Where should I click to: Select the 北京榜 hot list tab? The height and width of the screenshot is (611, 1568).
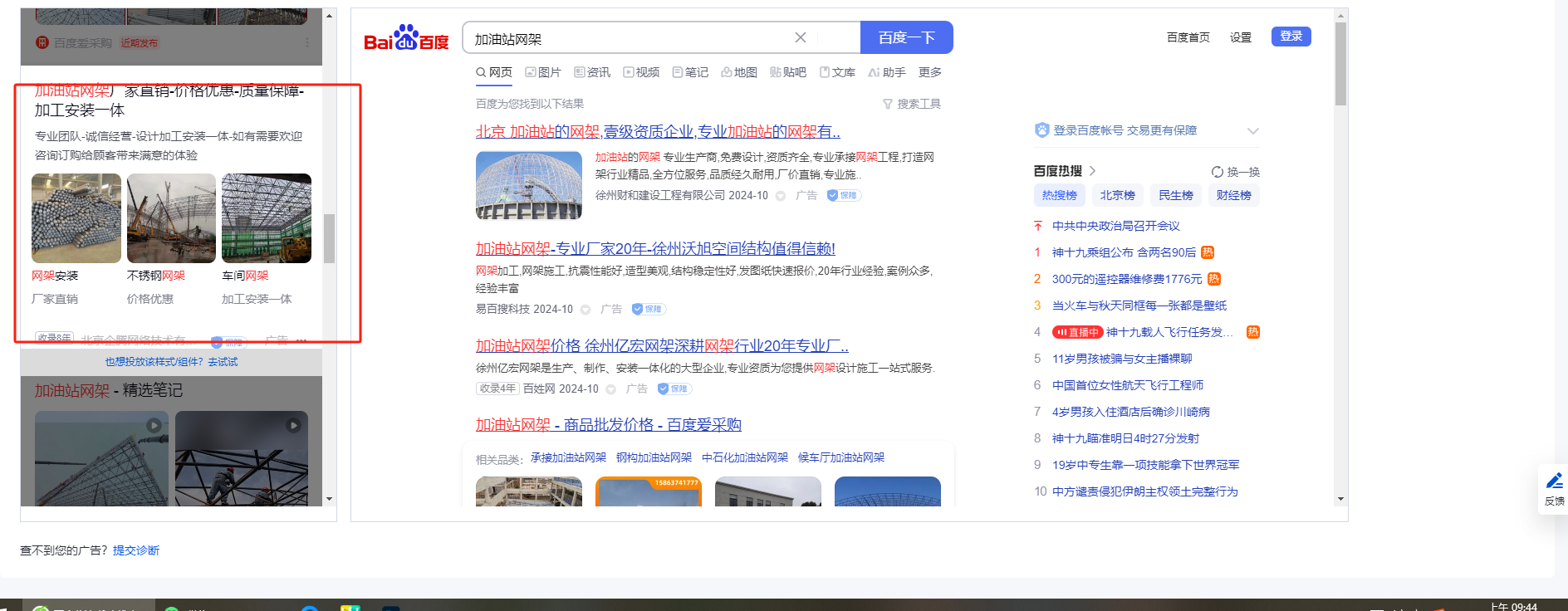[1117, 195]
